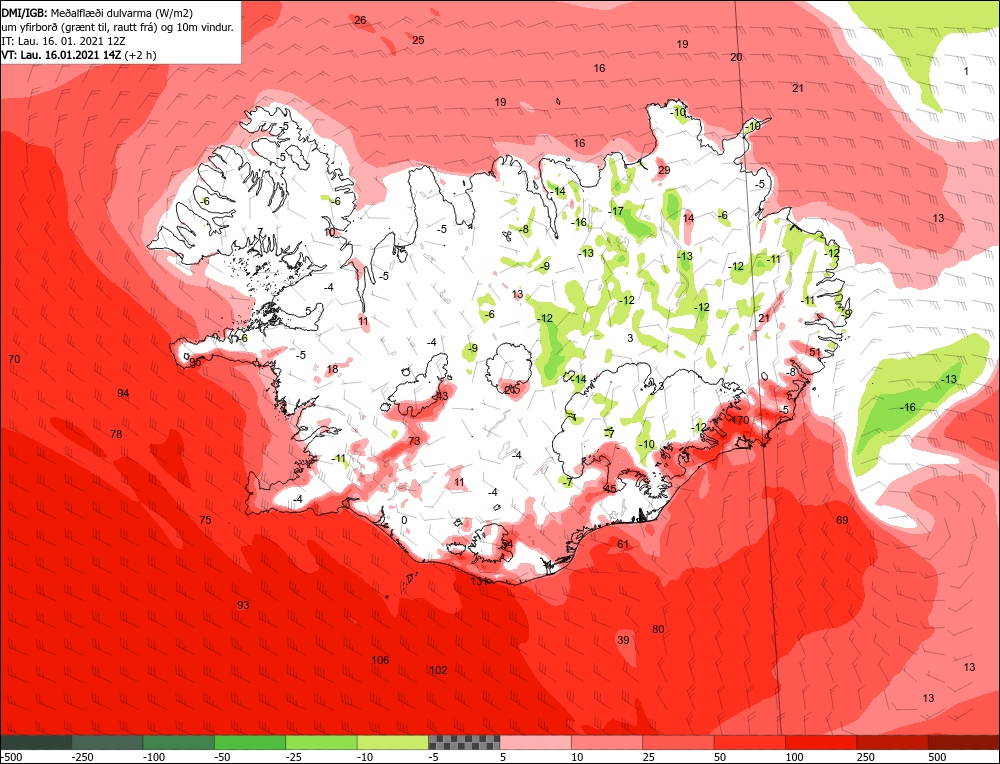This screenshot has height=764, width=1000.
Task: Click the "131" value on the south coast
Action: tap(479, 581)
